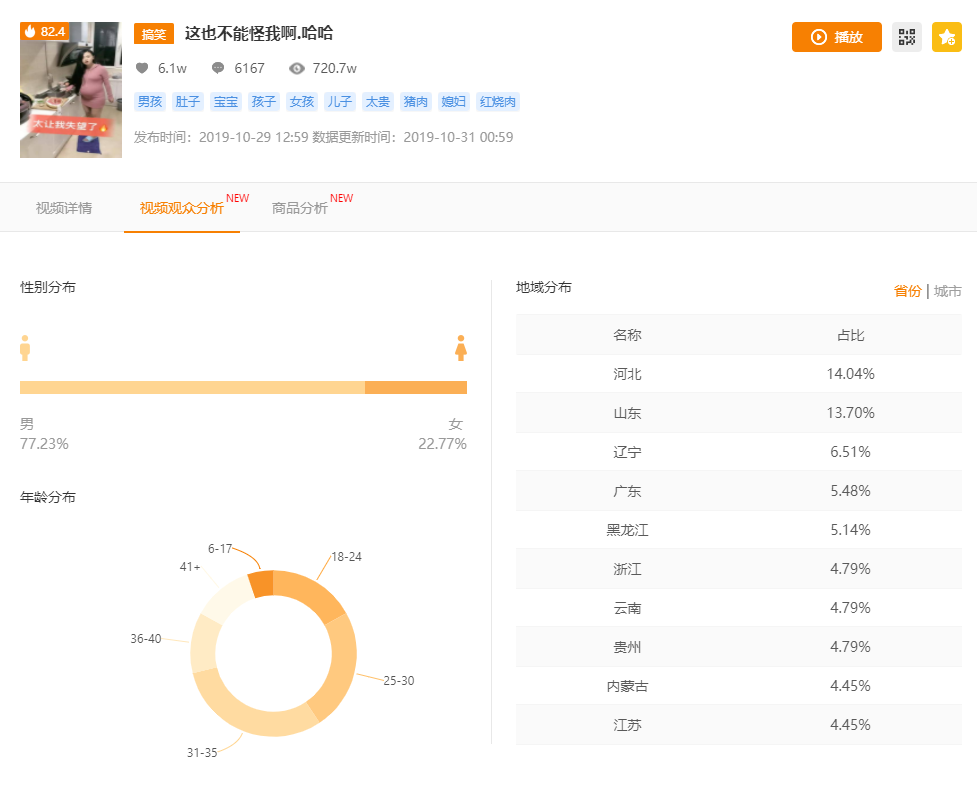Click the female figure icon
The width and height of the screenshot is (977, 792).
(x=460, y=348)
